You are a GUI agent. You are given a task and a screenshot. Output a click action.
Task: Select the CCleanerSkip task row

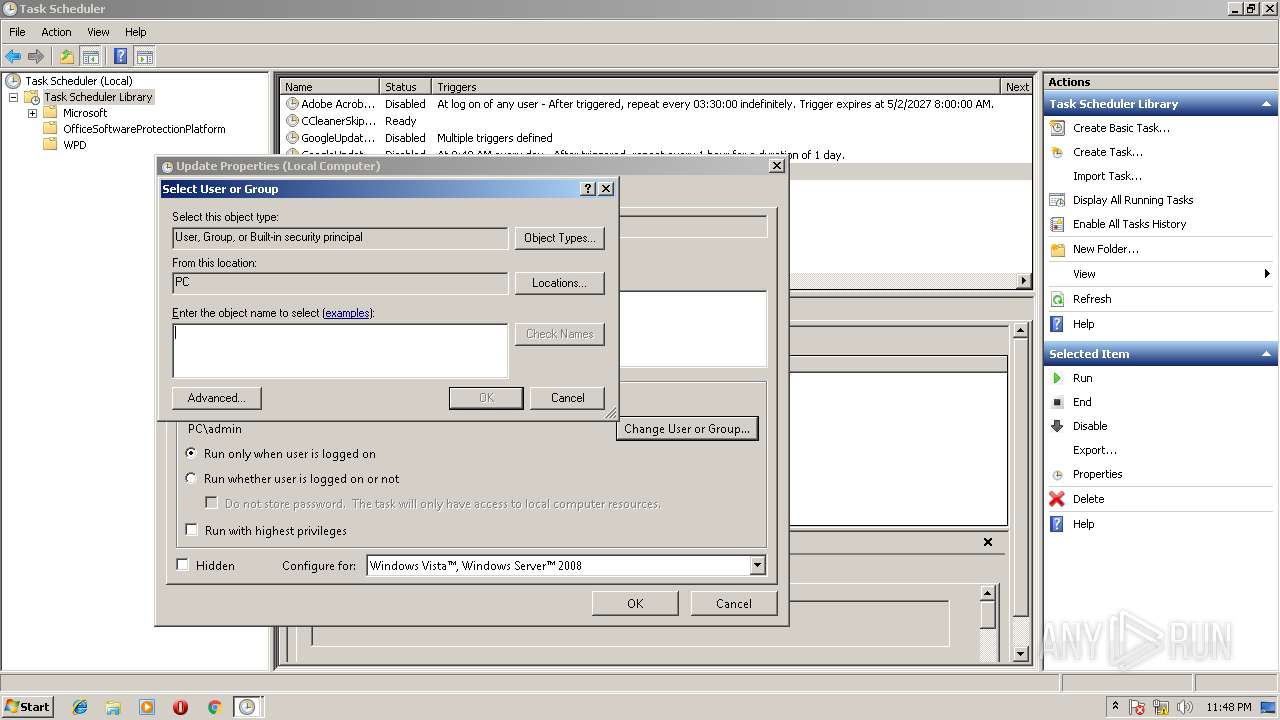655,121
